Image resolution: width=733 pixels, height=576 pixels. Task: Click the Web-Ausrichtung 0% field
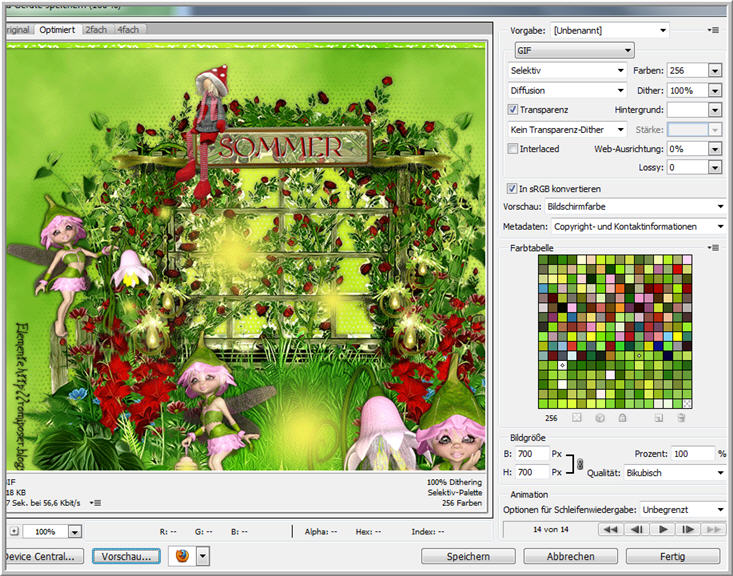pos(687,149)
